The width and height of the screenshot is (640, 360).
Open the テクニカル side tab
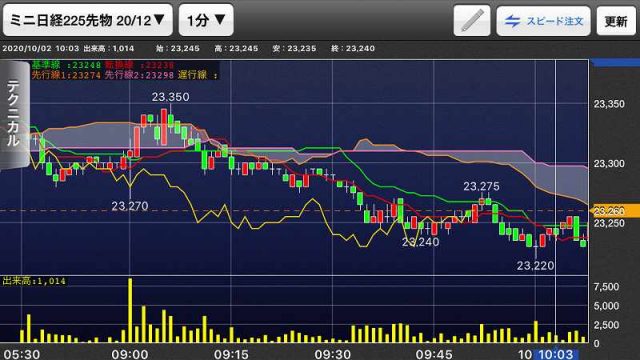point(14,115)
